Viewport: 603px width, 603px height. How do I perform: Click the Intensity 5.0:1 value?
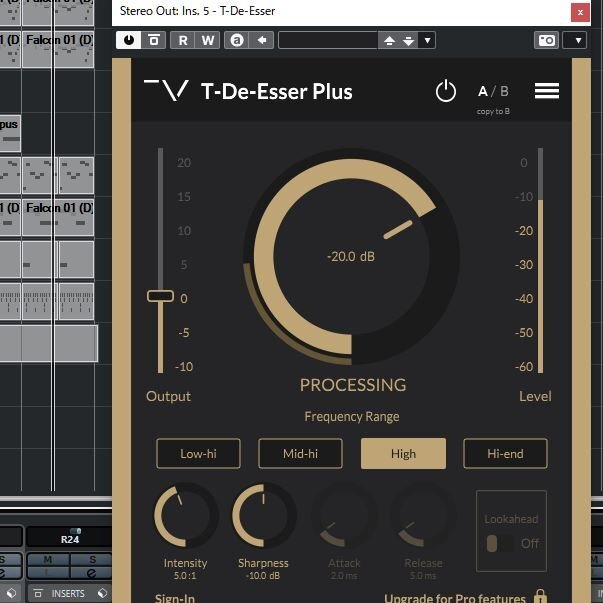pyautogui.click(x=185, y=576)
